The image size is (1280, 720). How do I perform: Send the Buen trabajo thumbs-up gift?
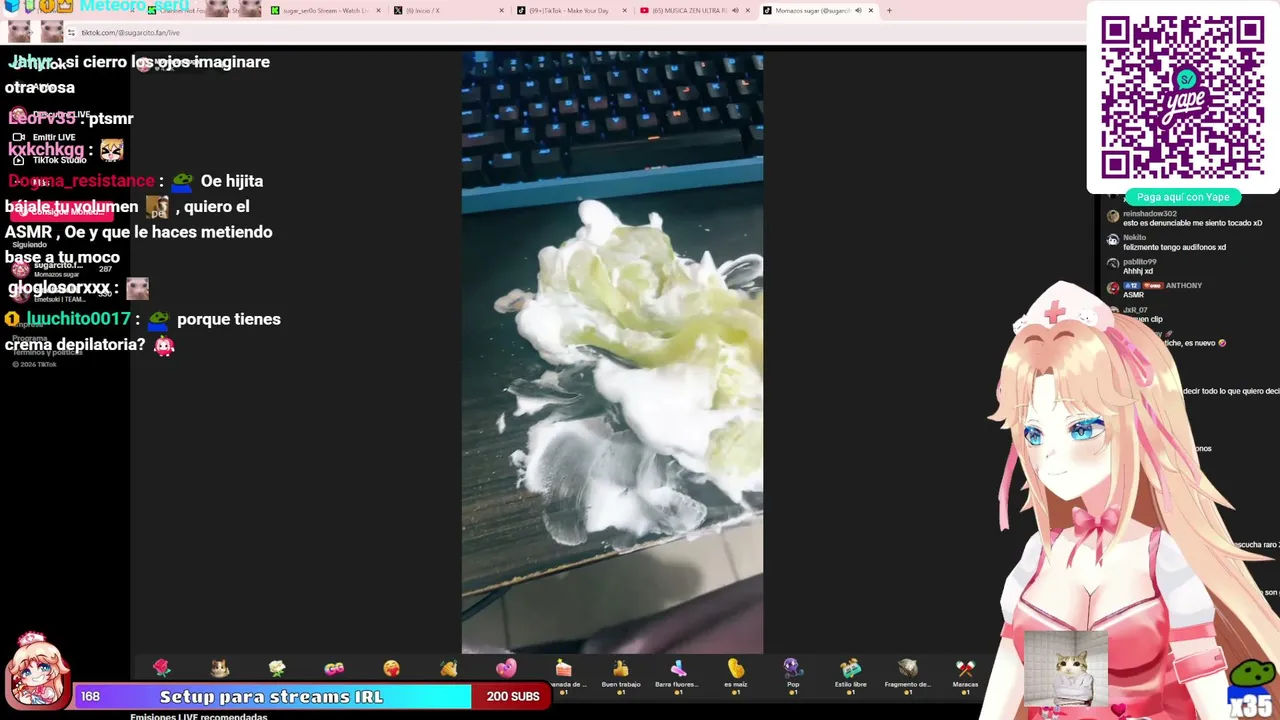pyautogui.click(x=621, y=674)
